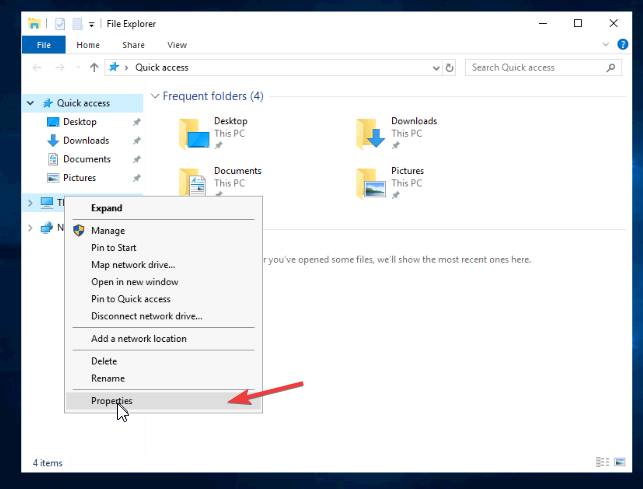The image size is (643, 489).
Task: Click pin icon next to Documents in sidebar
Action: click(x=137, y=159)
